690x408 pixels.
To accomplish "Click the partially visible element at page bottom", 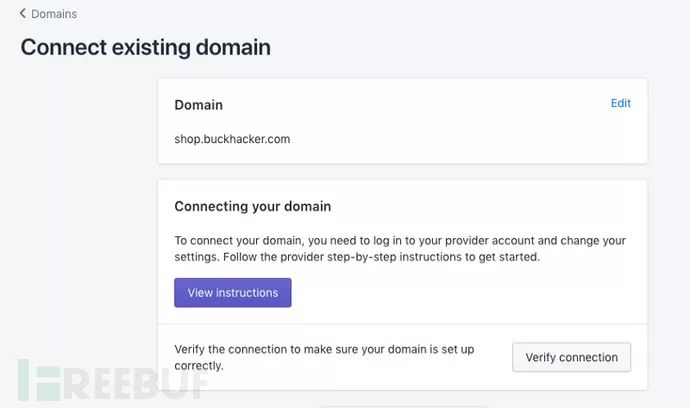I will (x=400, y=405).
